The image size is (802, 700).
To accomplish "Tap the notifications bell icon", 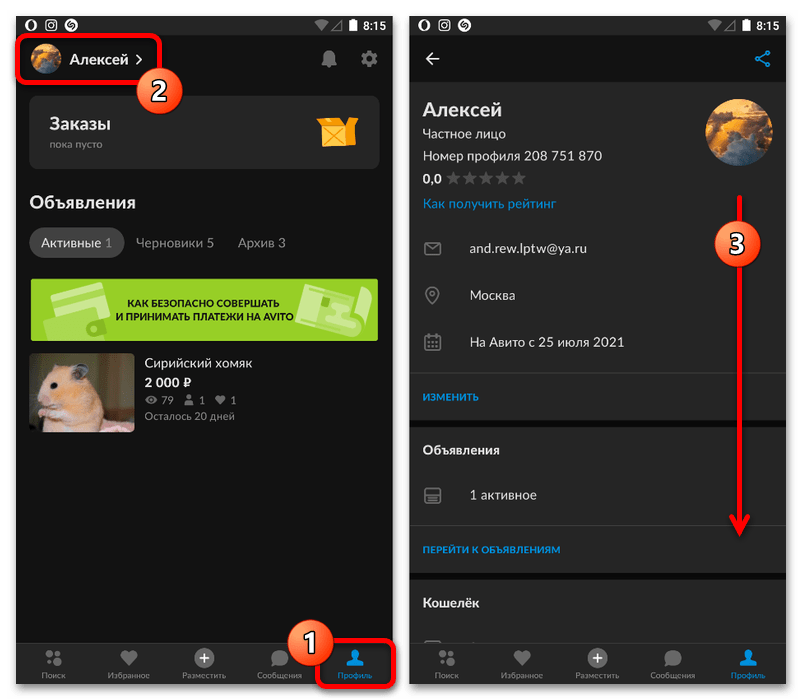I will tap(329, 60).
